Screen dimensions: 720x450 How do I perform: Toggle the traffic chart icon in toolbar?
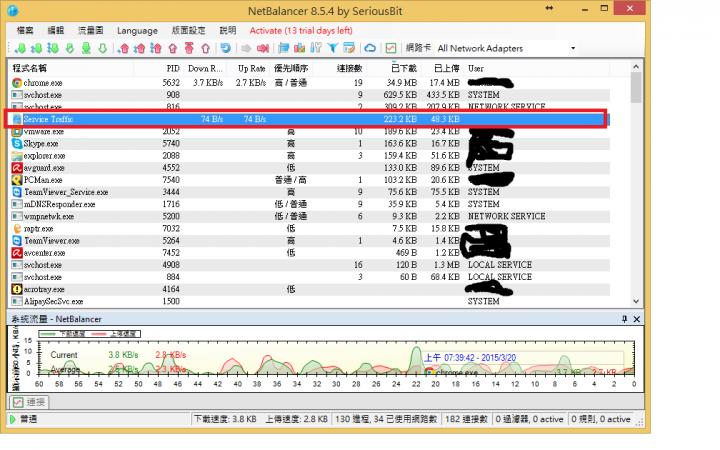tap(391, 48)
